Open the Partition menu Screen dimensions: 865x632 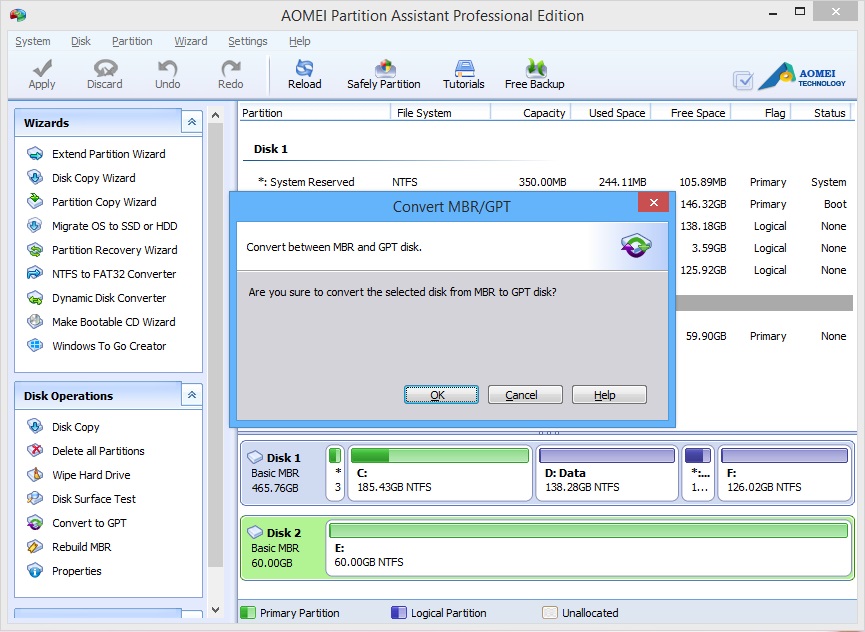[132, 41]
